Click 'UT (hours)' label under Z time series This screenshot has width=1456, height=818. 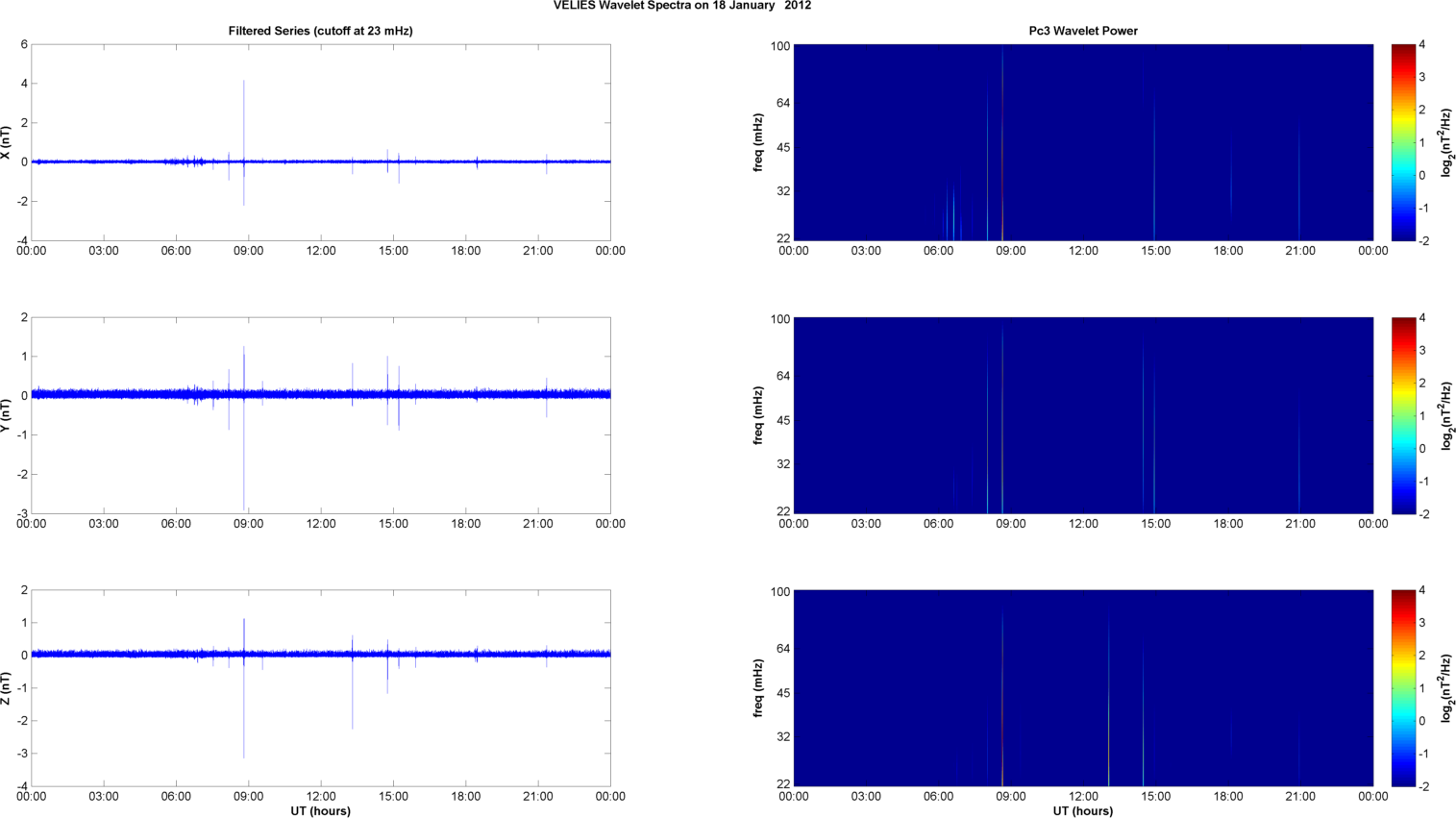click(x=320, y=810)
